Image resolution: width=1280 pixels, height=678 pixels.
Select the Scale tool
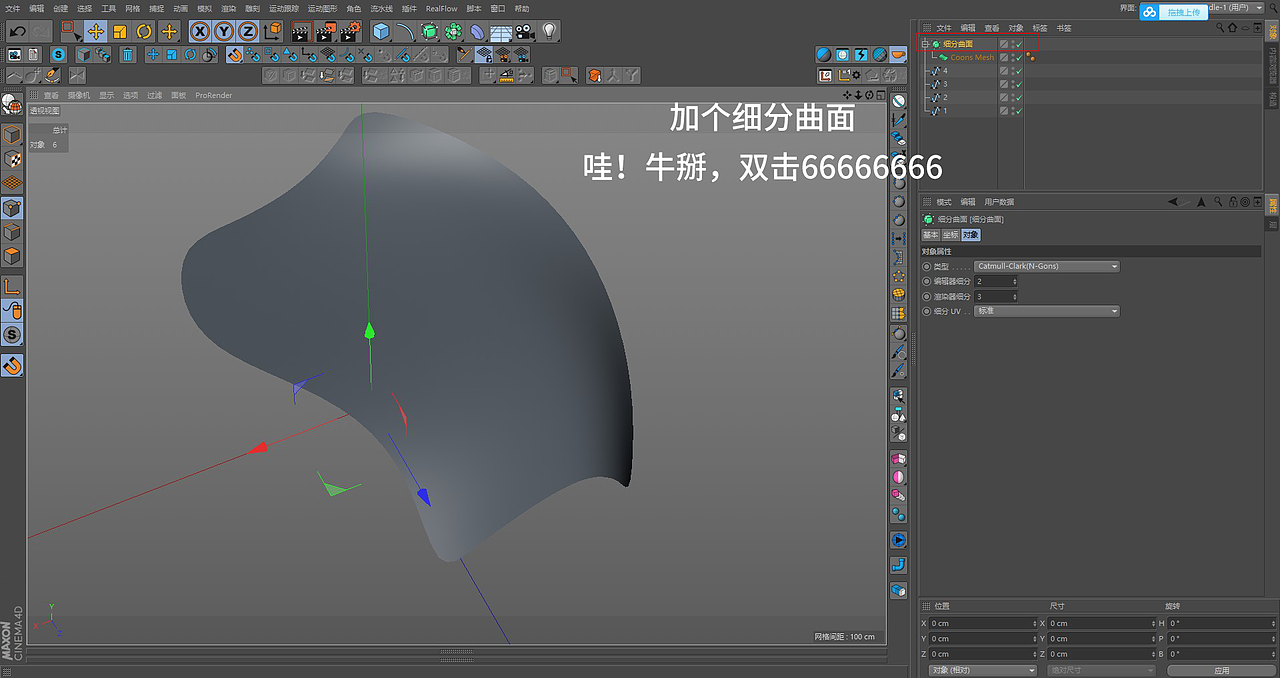click(118, 31)
